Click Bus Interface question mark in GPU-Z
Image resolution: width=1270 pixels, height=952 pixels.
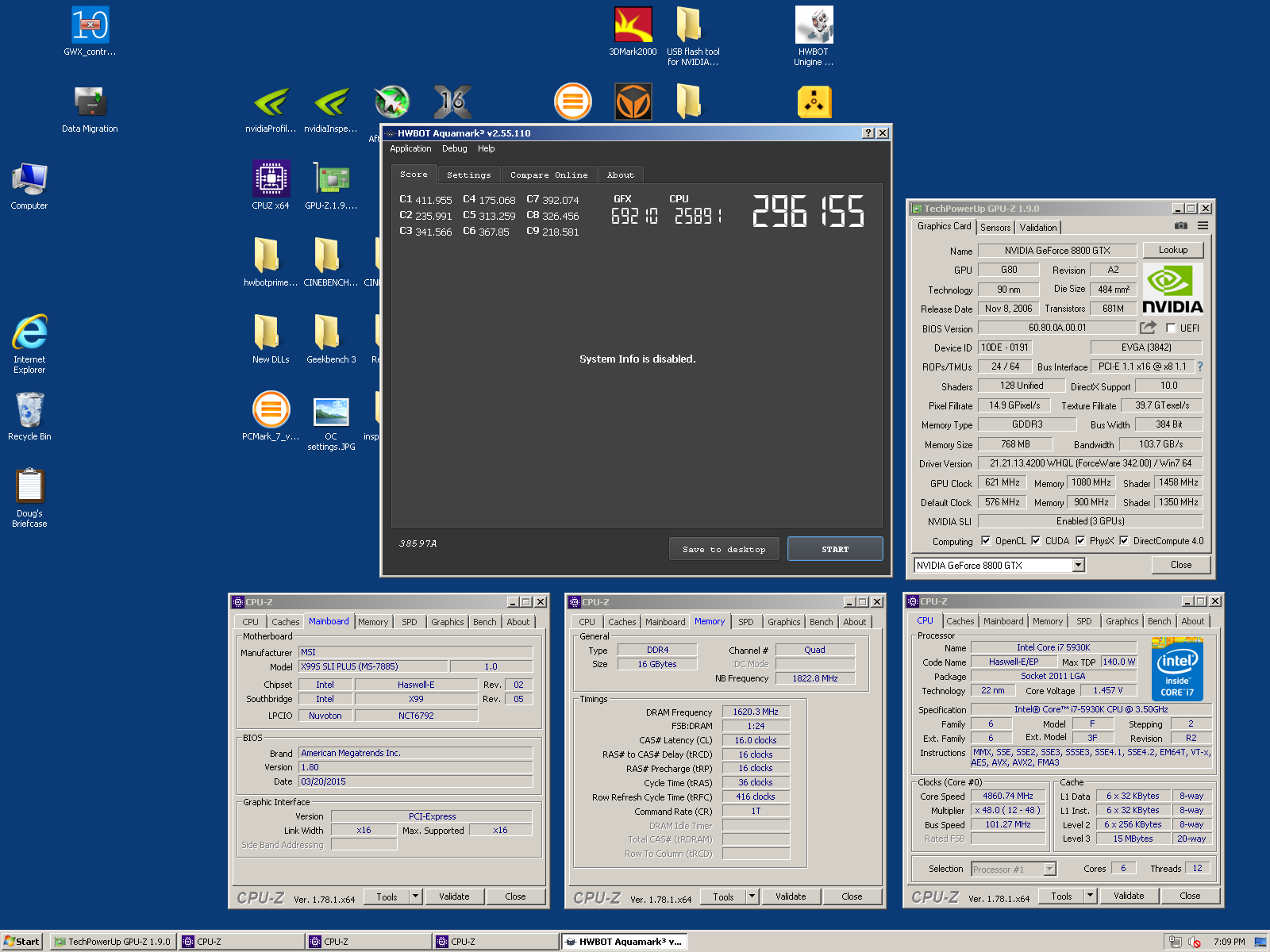[1200, 367]
